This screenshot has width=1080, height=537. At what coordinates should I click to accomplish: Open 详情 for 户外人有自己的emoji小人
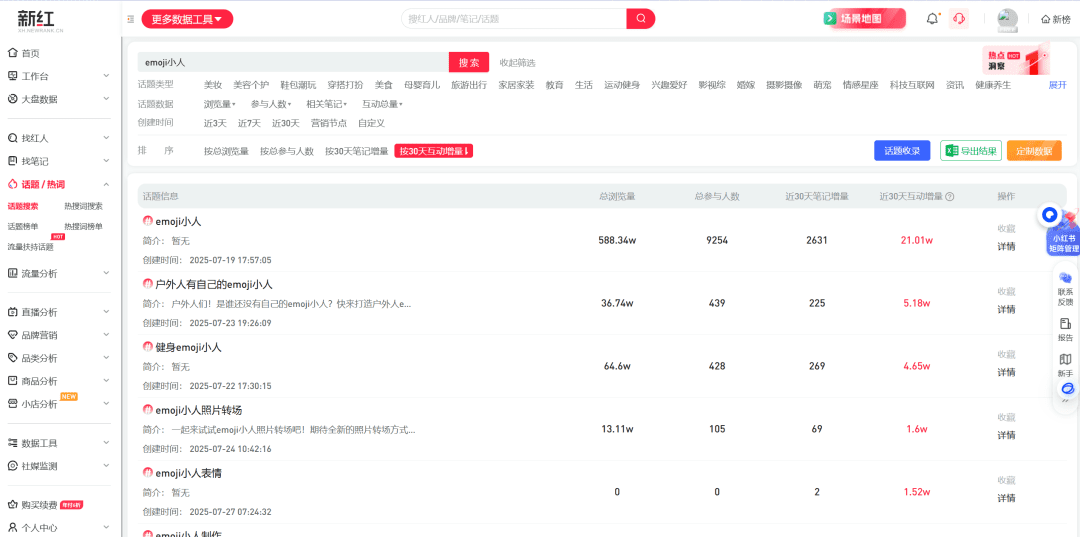[x=1006, y=309]
